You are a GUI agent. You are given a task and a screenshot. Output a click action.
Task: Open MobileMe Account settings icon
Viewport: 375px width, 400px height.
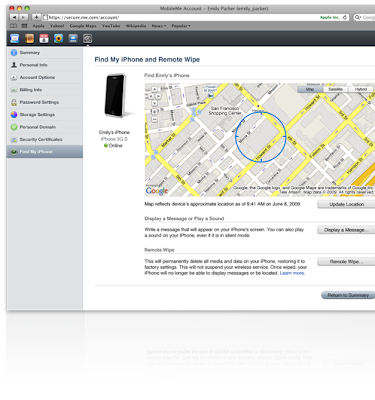pos(88,39)
